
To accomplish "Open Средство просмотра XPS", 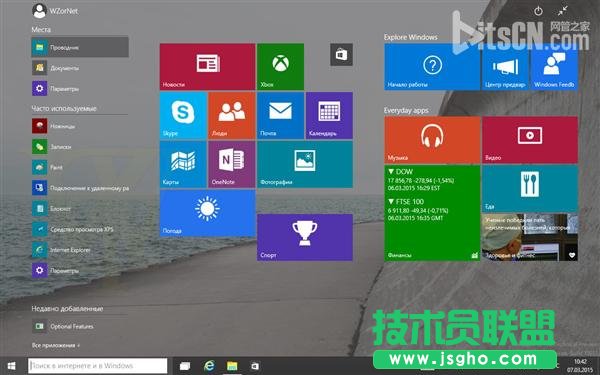I will 80,229.
